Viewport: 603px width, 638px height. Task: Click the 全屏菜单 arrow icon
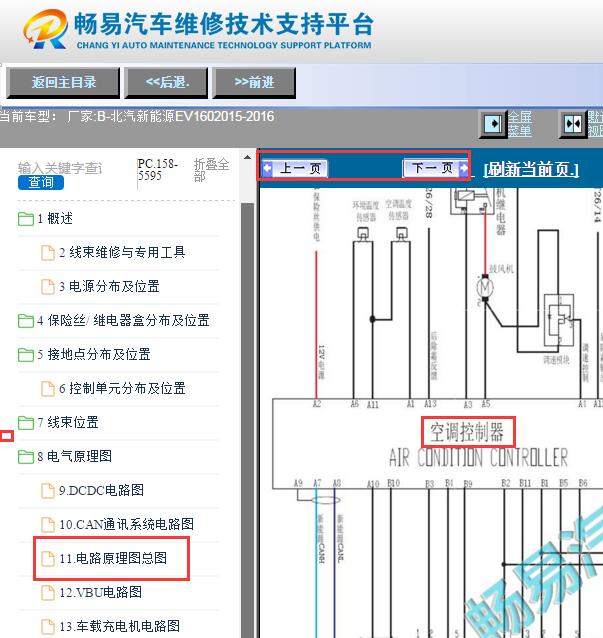coord(493,123)
